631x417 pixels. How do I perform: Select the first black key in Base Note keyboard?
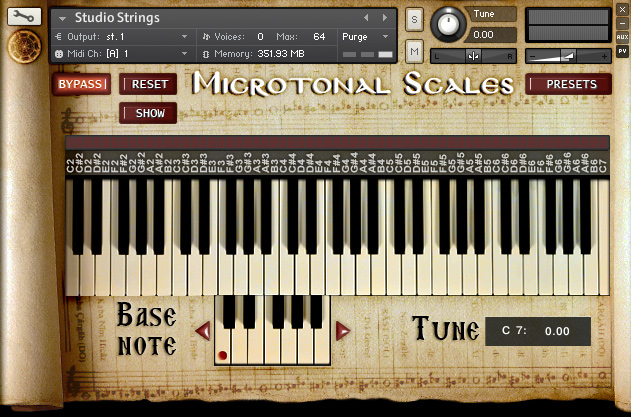pyautogui.click(x=229, y=312)
